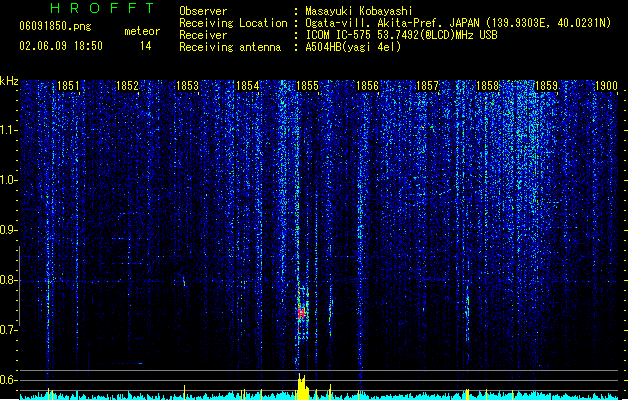The width and height of the screenshot is (629, 400).
Task: Click the 0.8 frequency axis label
Action: 9,280
